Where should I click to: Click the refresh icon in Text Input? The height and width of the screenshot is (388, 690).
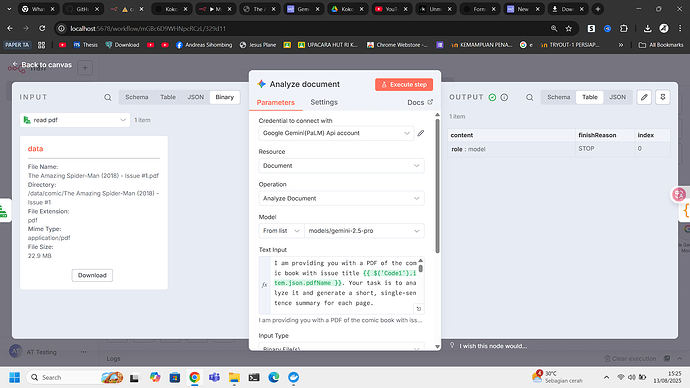(x=418, y=309)
